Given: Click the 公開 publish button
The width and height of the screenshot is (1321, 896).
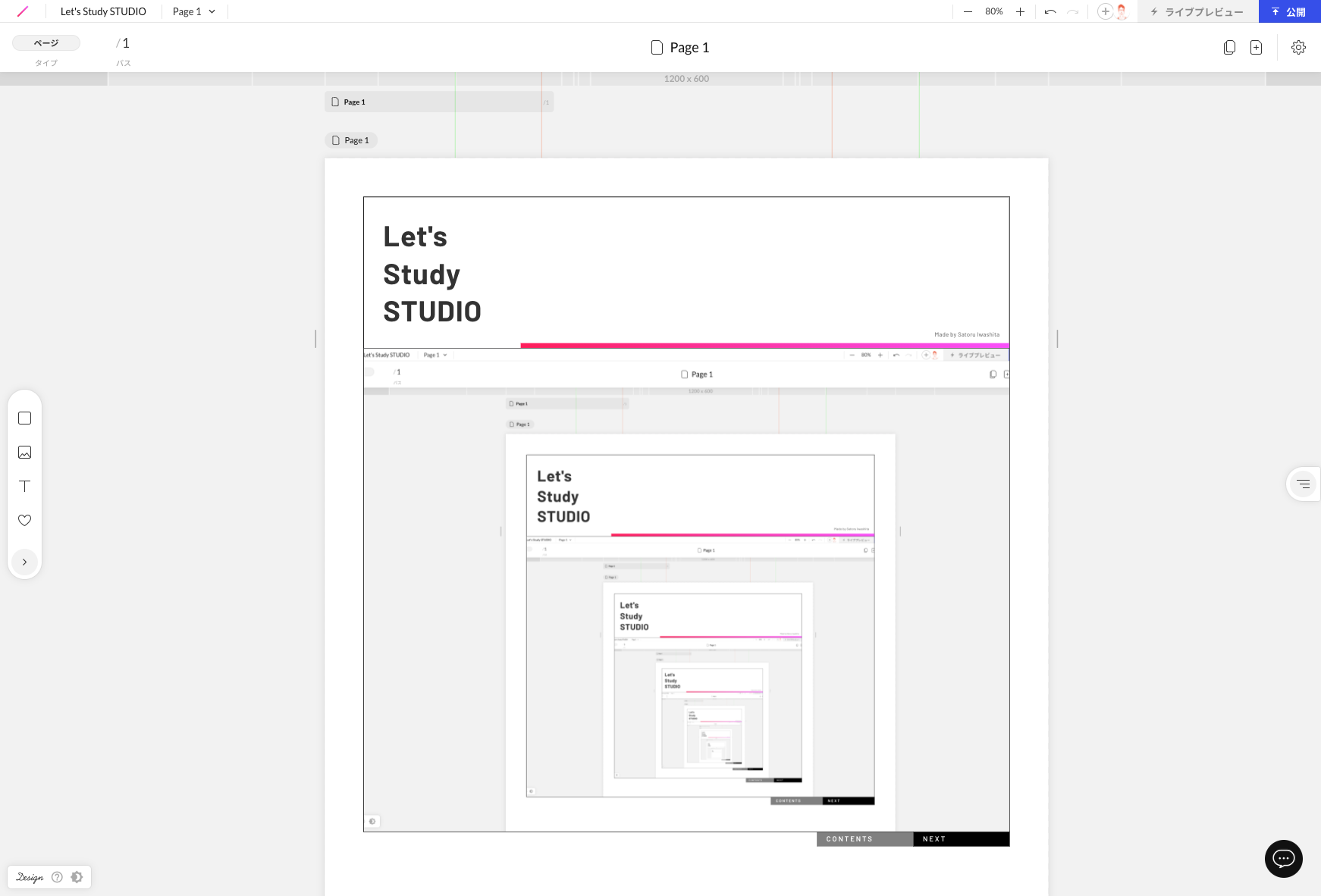Looking at the screenshot, I should coord(1289,11).
